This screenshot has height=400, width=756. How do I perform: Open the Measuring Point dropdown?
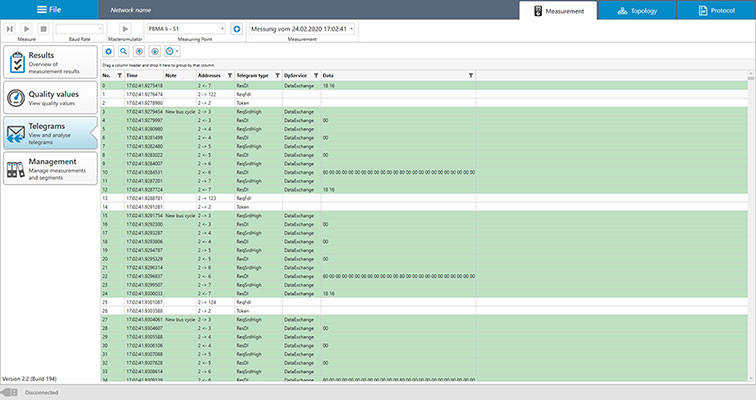(185, 29)
